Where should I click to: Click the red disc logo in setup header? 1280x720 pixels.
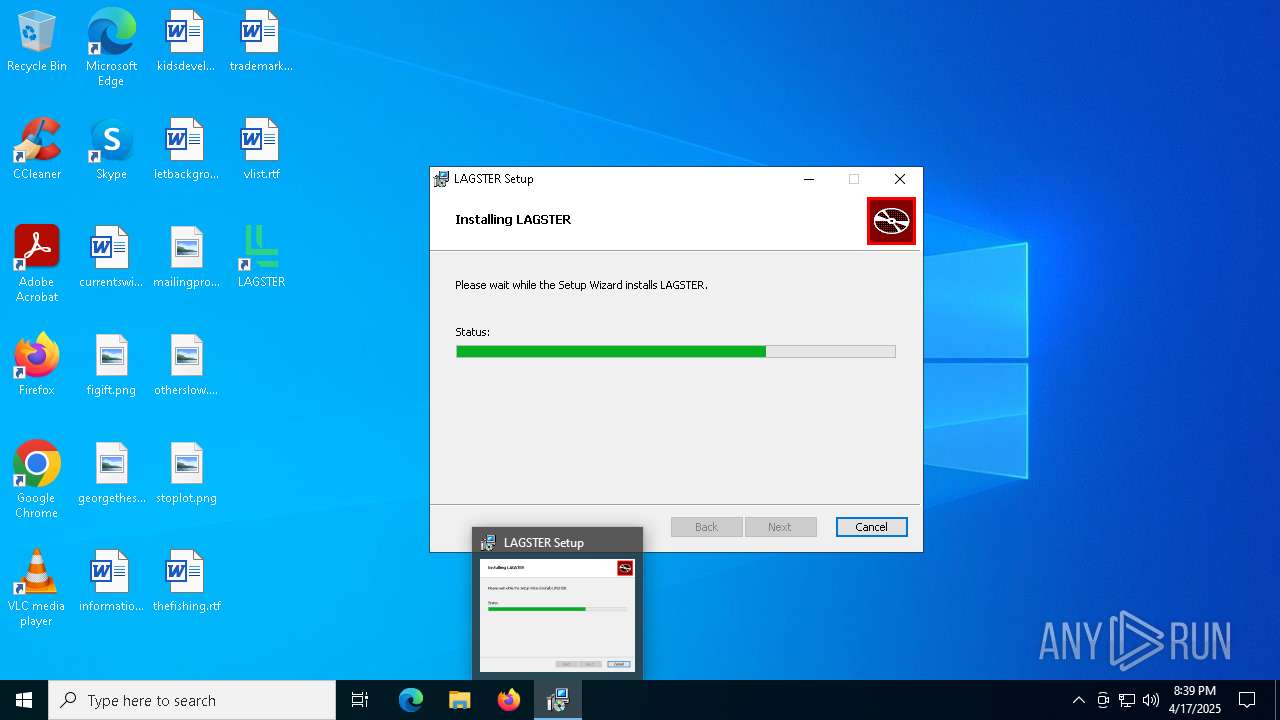pyautogui.click(x=891, y=221)
